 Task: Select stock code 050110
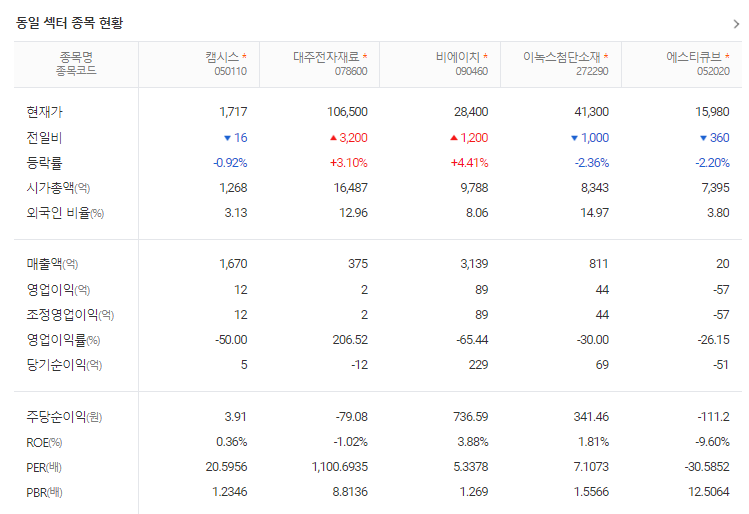click(230, 72)
